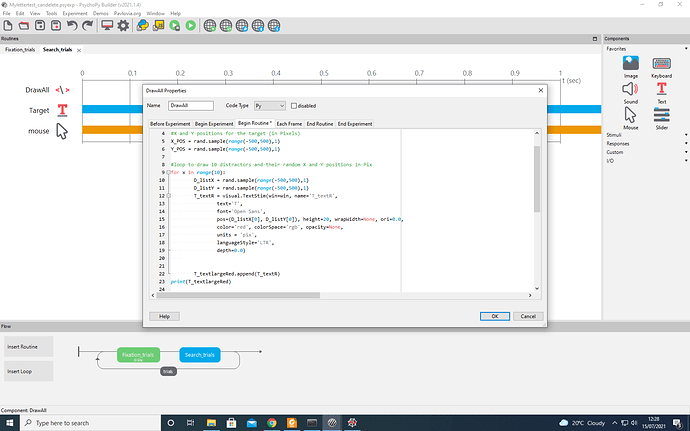This screenshot has width=690, height=431.
Task: Send the experiment to Runner
Action: (x=174, y=26)
